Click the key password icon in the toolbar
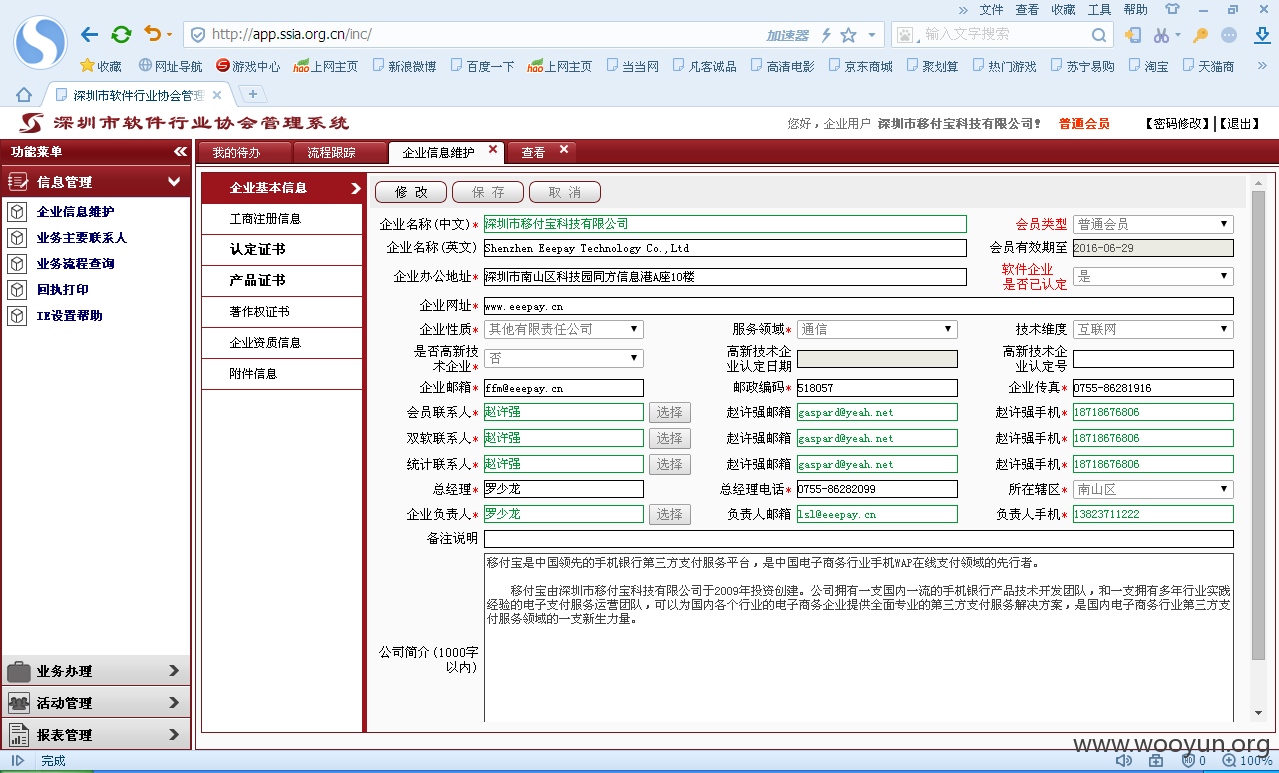Screen dimensions: 1279x773 [1201, 35]
